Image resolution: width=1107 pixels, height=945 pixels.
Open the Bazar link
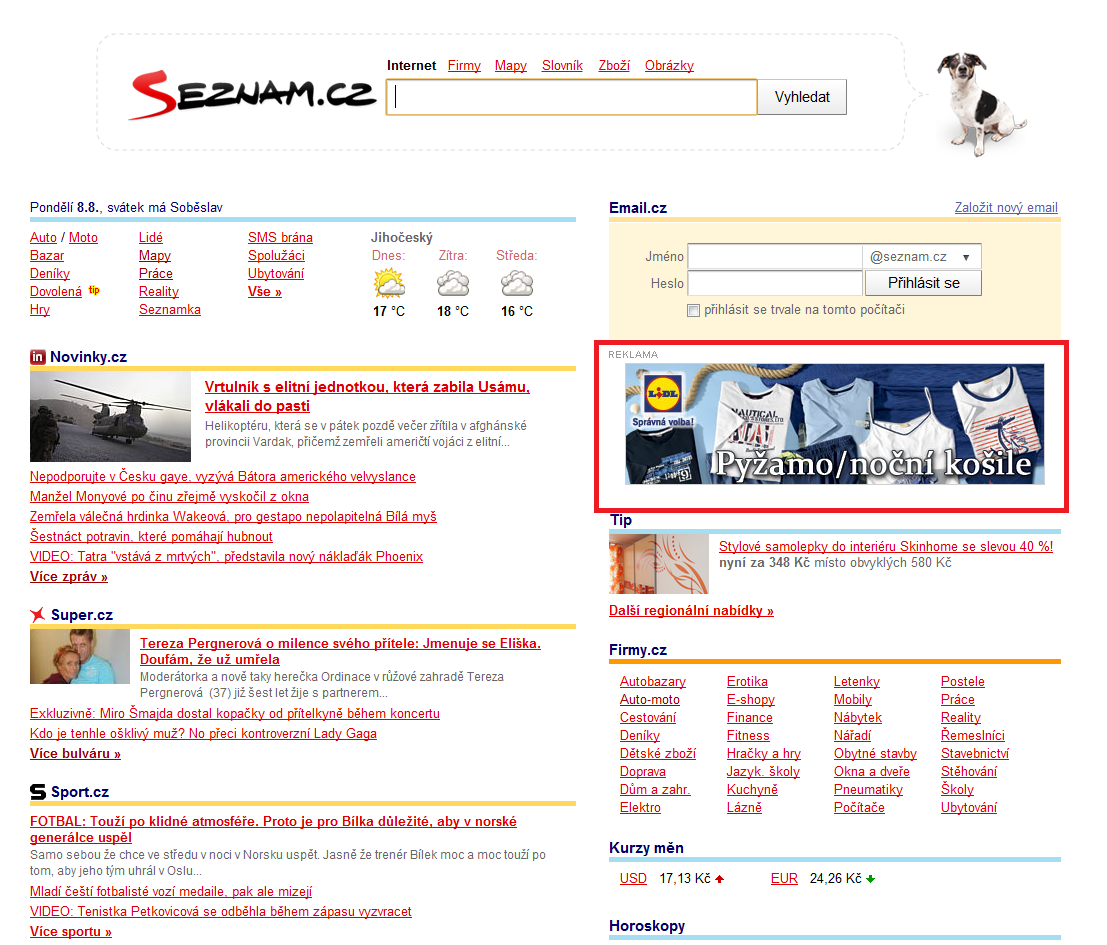coord(47,255)
